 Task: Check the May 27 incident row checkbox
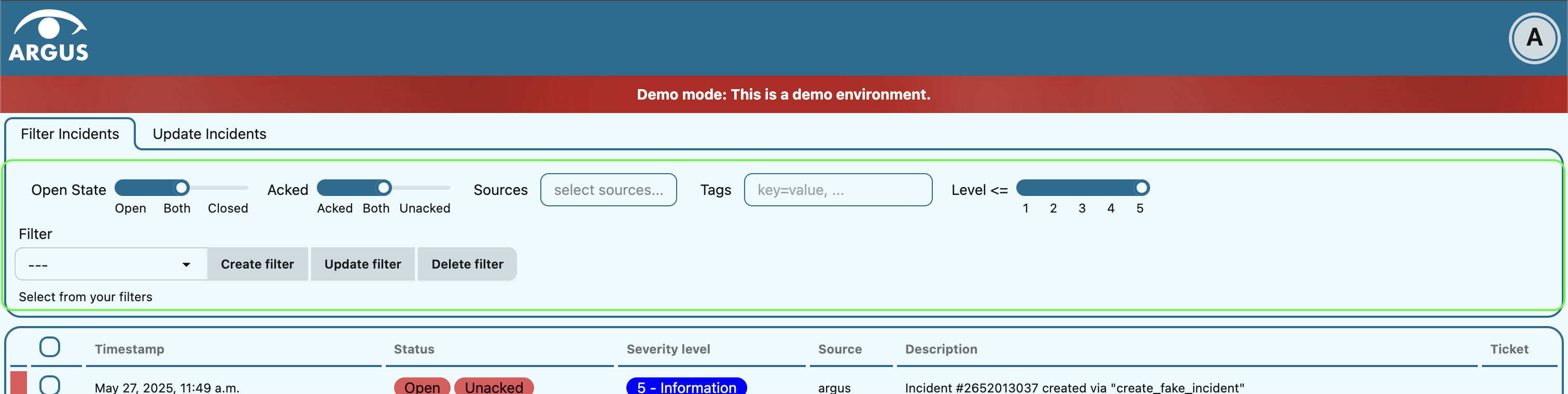click(x=49, y=385)
